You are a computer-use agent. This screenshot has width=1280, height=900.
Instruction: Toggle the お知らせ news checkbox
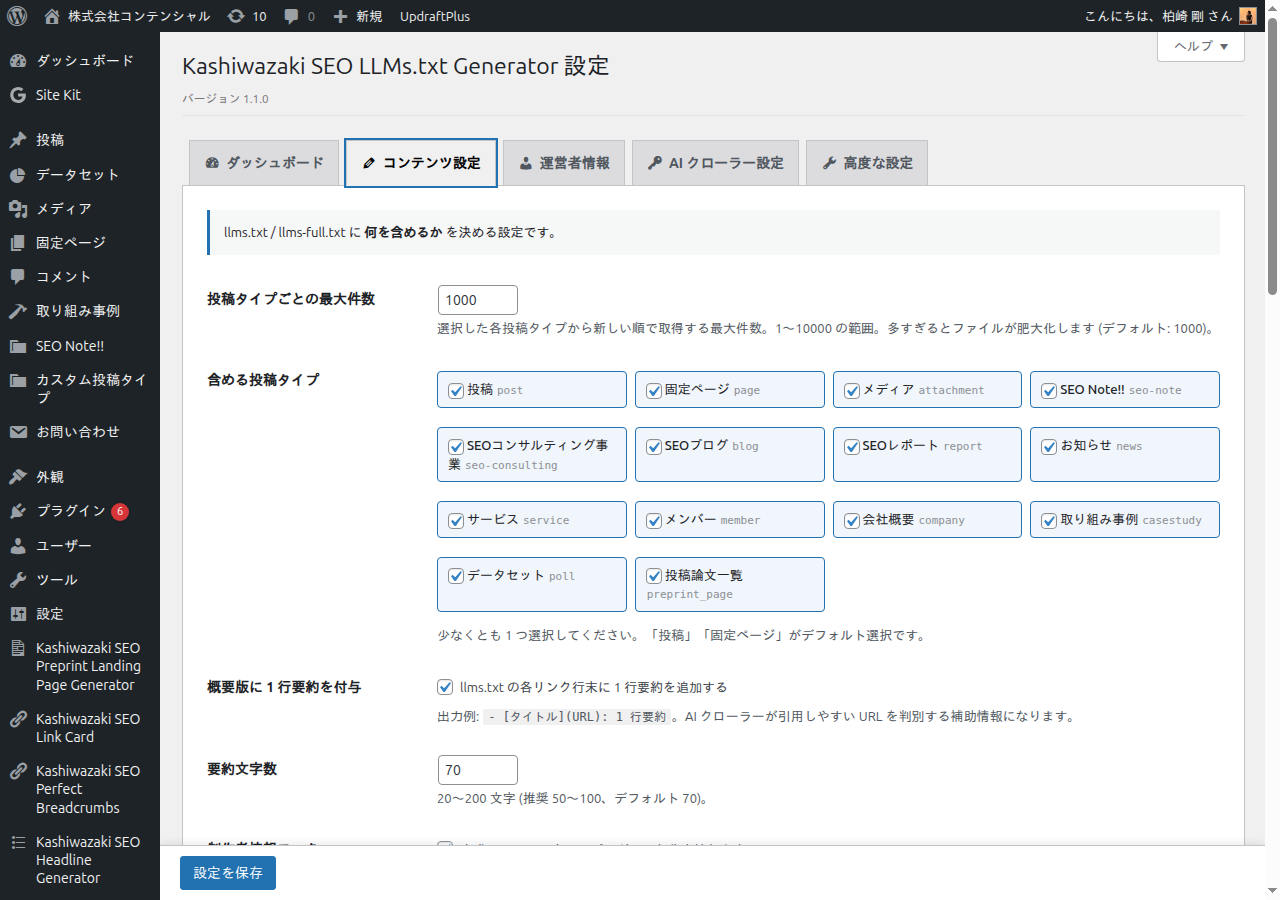click(1049, 446)
